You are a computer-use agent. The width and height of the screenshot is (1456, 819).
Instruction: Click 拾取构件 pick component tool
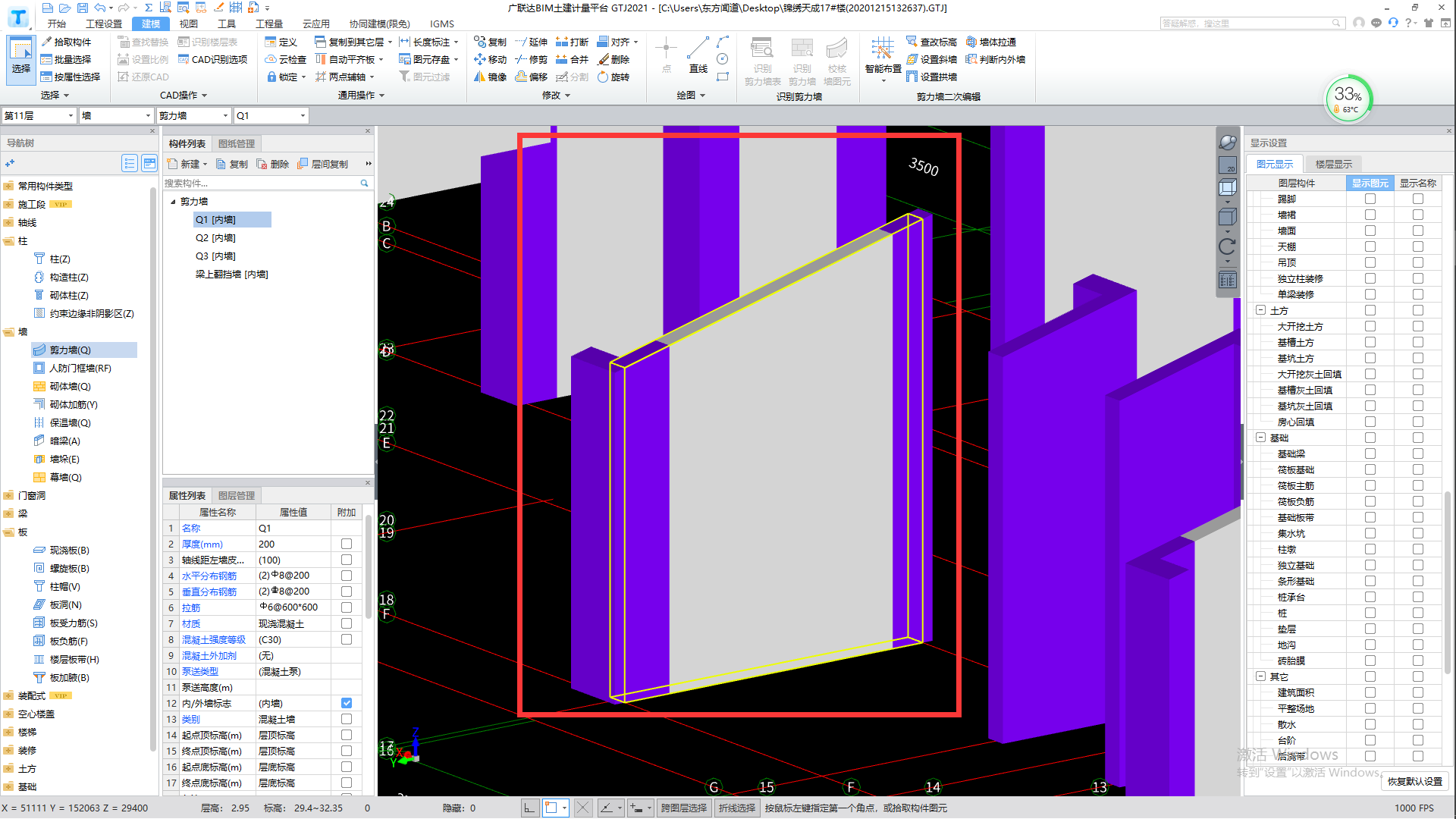pos(66,42)
